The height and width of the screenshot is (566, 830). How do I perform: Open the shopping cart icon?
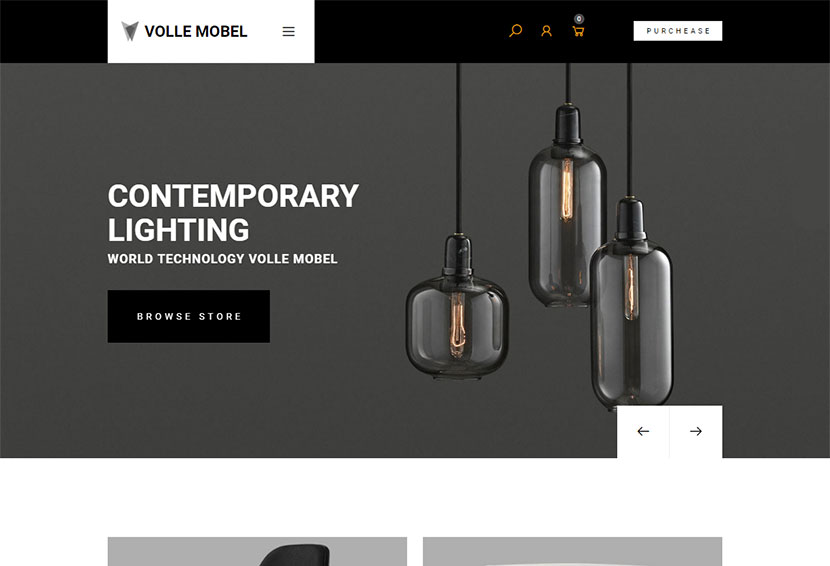click(x=578, y=31)
